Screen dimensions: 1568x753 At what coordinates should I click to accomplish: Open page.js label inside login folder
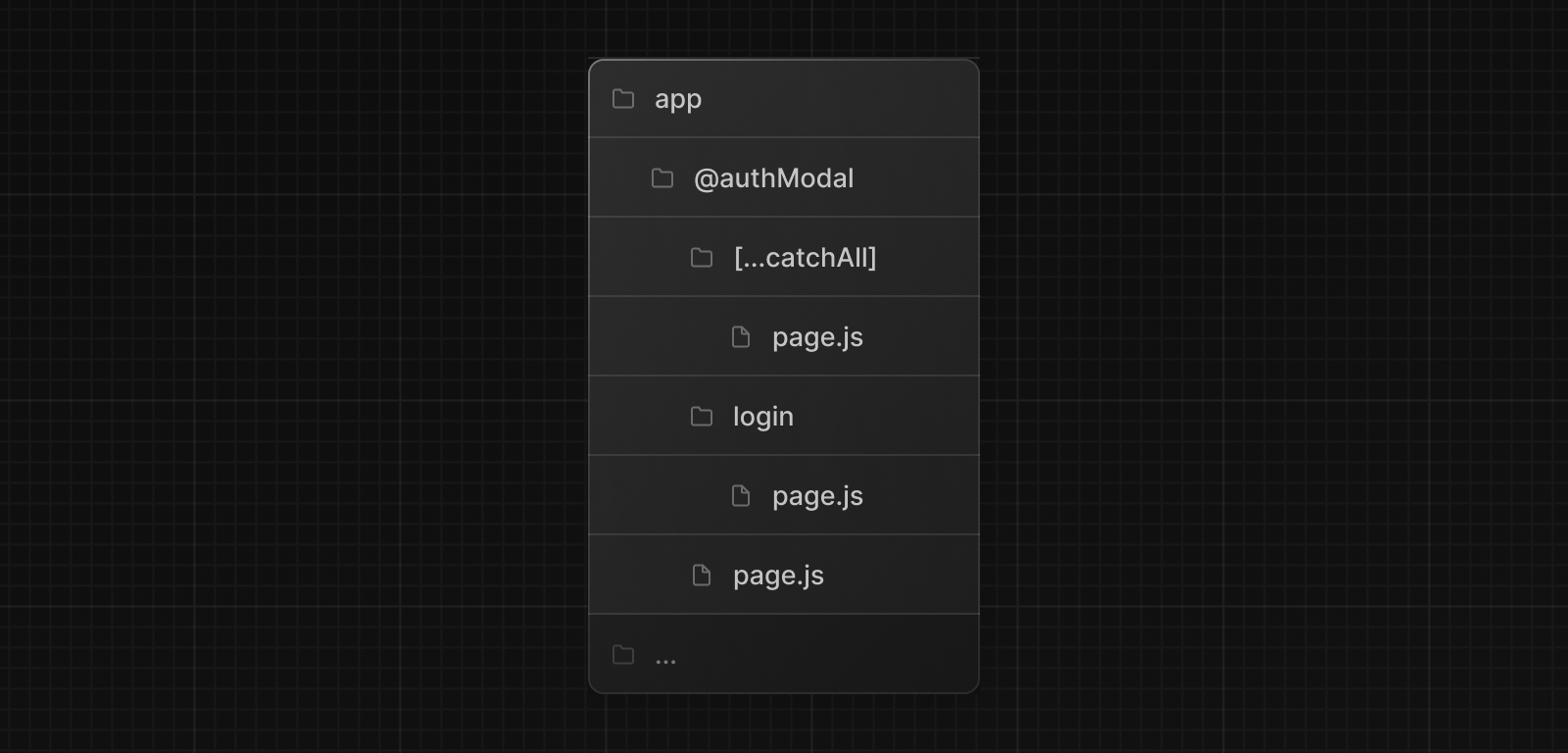point(817,496)
